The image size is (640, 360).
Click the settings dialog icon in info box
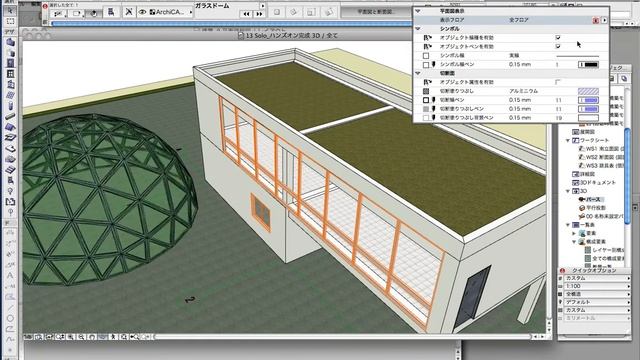(111, 12)
